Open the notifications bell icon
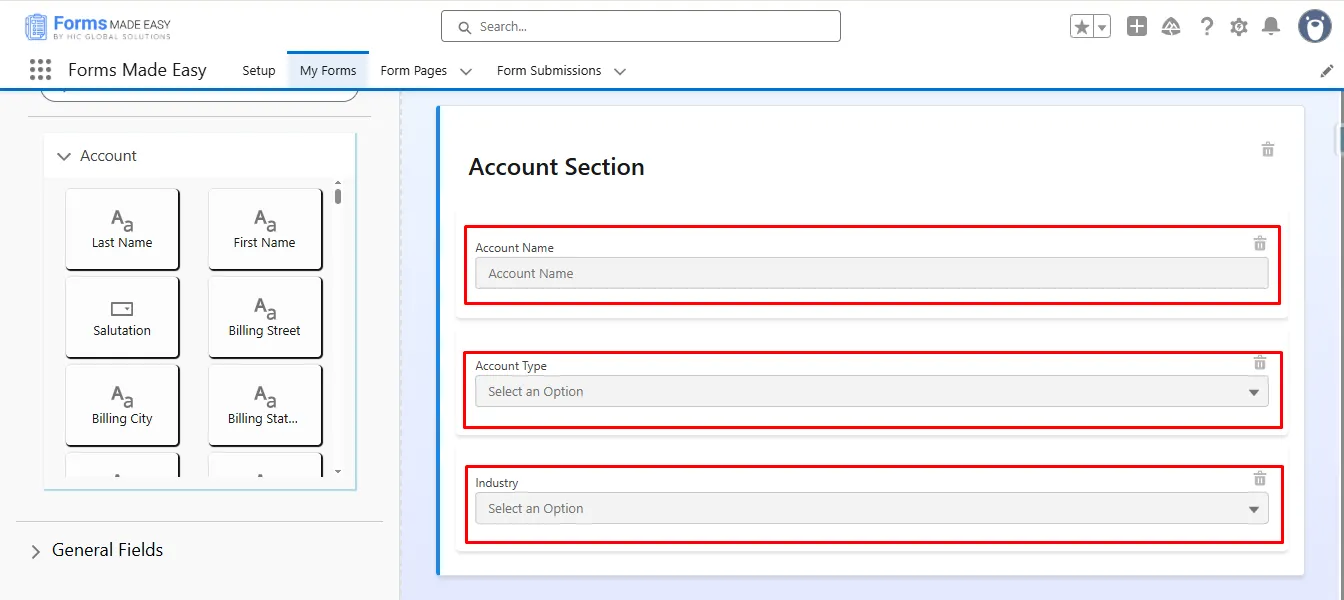Viewport: 1344px width, 600px height. 1271,27
